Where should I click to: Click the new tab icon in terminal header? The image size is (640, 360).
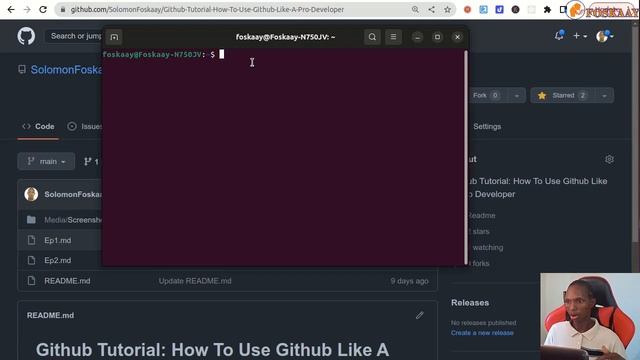(x=114, y=37)
